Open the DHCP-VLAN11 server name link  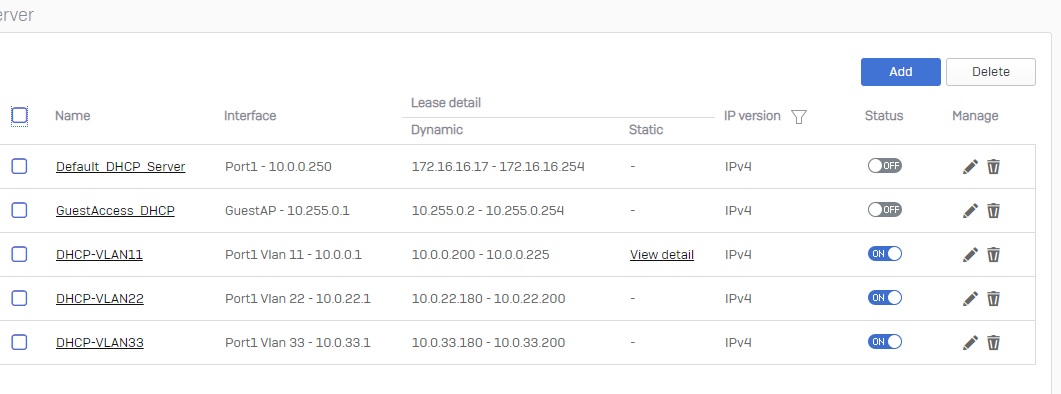[99, 255]
